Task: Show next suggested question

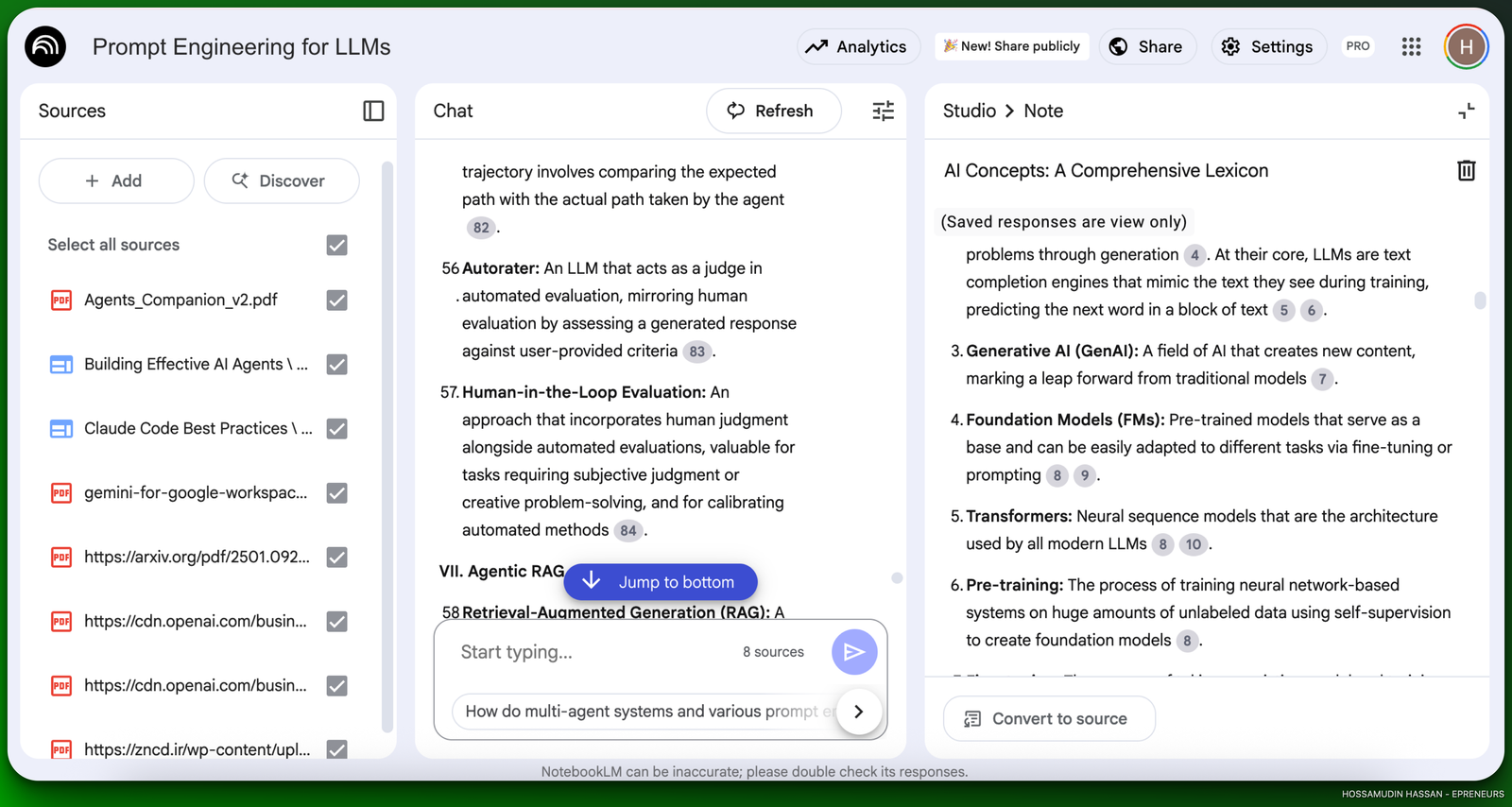Action: pos(859,712)
